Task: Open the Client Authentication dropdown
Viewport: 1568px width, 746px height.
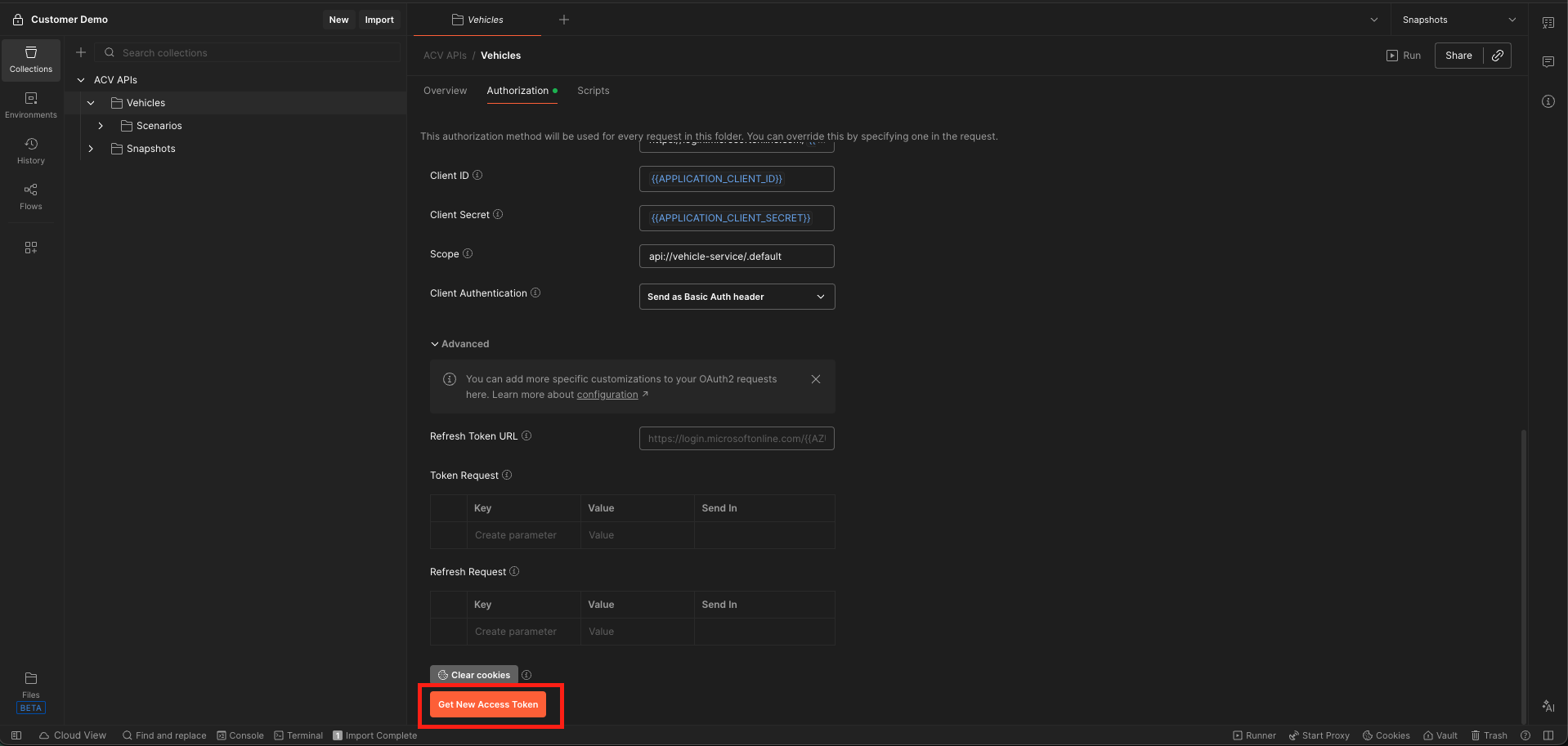Action: coord(736,297)
